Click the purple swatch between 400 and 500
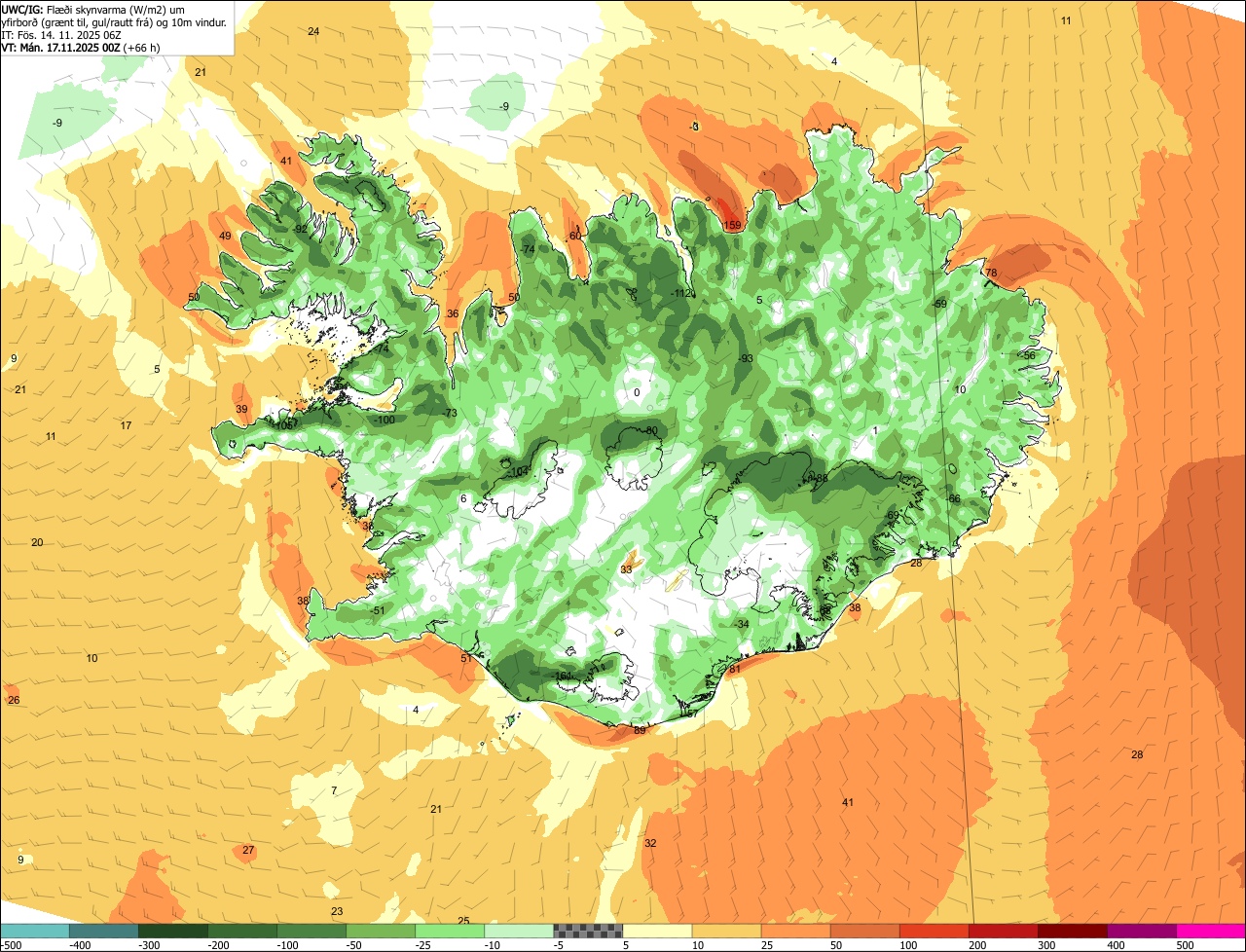This screenshot has width=1246, height=952. 1142,931
